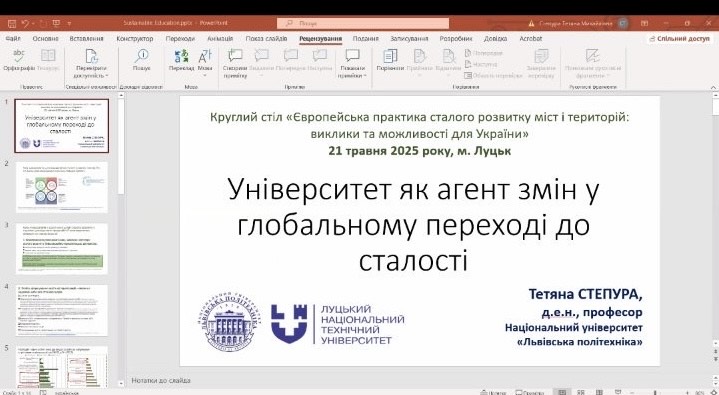Run the Орфографія spelling check
Screen dimensions: 719x395
(x=19, y=60)
